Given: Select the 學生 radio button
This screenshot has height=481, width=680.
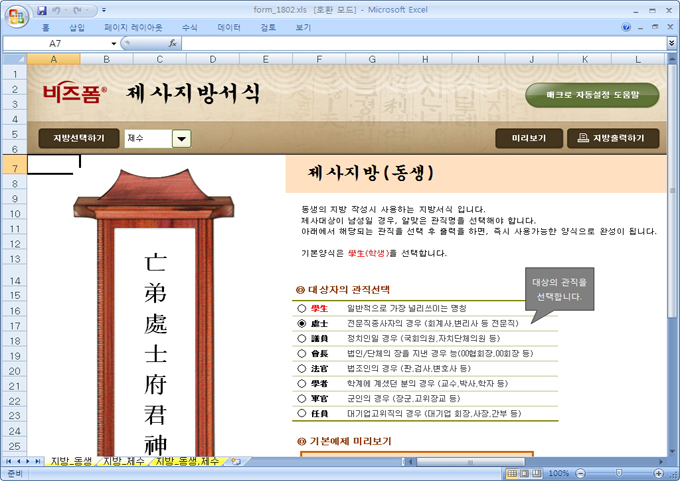Looking at the screenshot, I should pos(302,308).
